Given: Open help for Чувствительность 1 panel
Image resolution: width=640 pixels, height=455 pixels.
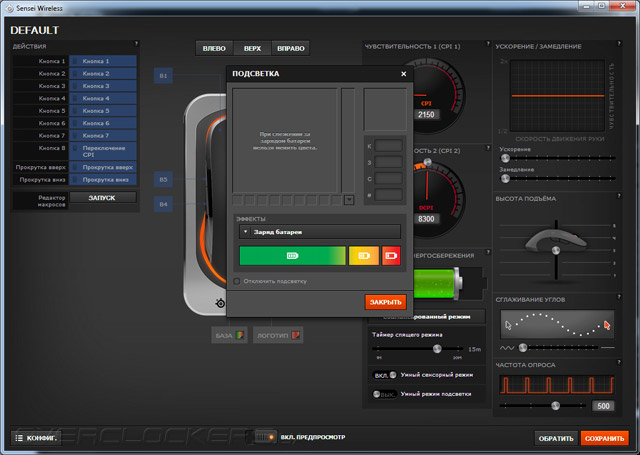Looking at the screenshot, I should [488, 43].
